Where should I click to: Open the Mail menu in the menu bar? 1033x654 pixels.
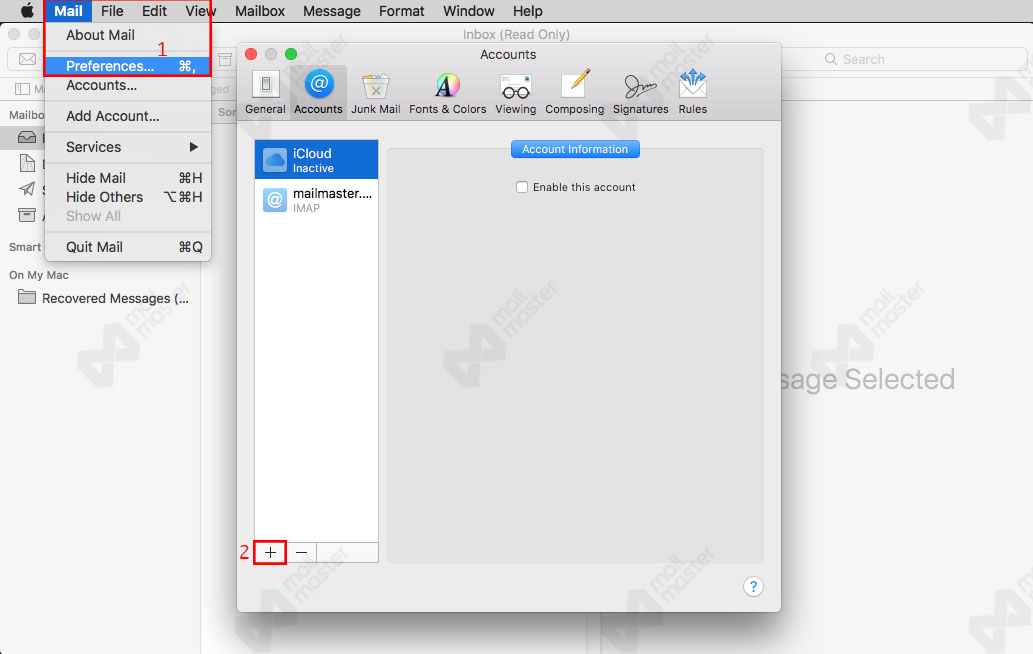point(69,11)
